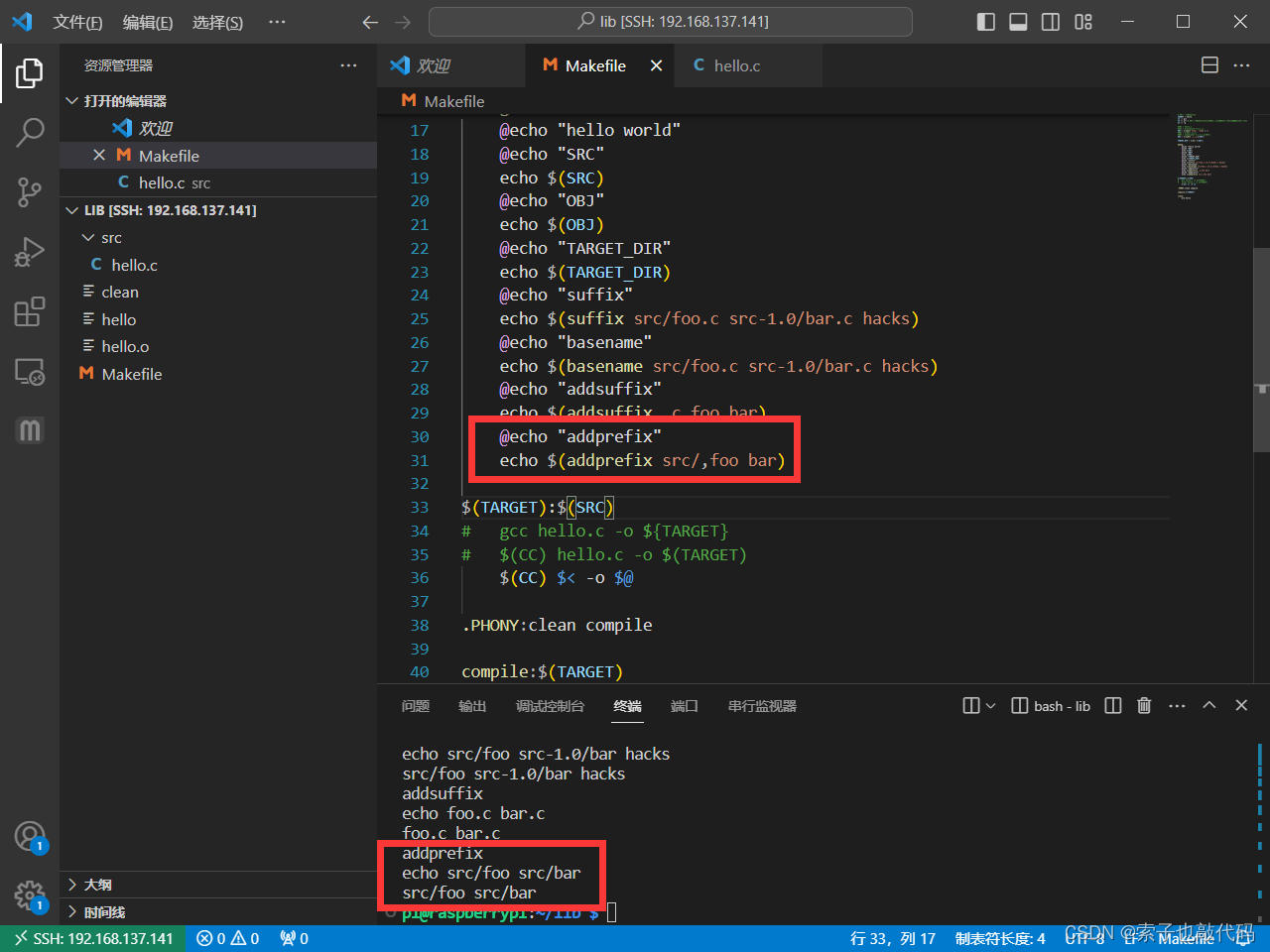
Task: Select 欢迎 in open editors list
Action: 218,128
